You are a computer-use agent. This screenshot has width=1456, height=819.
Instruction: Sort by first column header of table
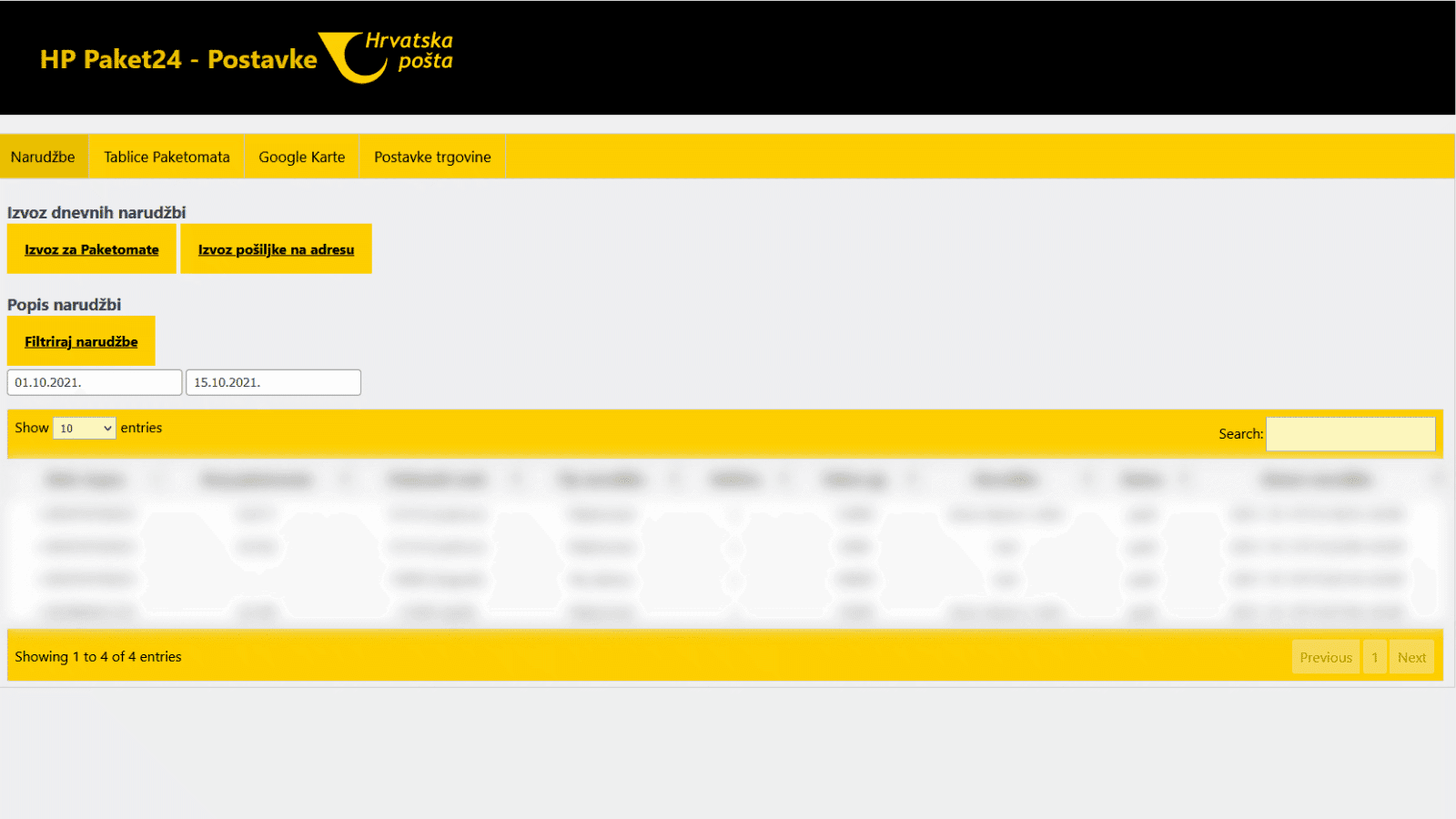coord(86,480)
